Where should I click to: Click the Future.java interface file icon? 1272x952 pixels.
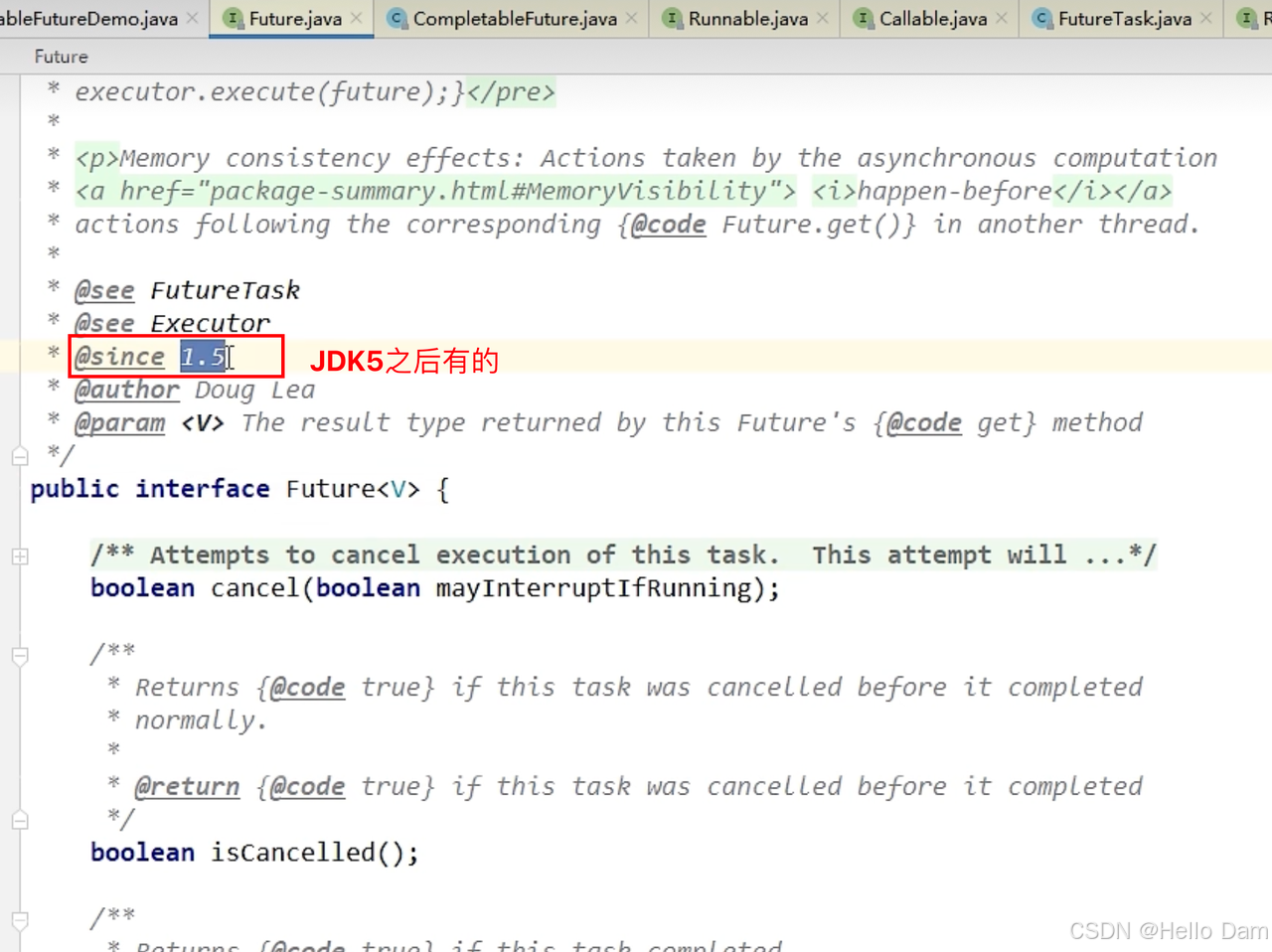click(x=233, y=18)
